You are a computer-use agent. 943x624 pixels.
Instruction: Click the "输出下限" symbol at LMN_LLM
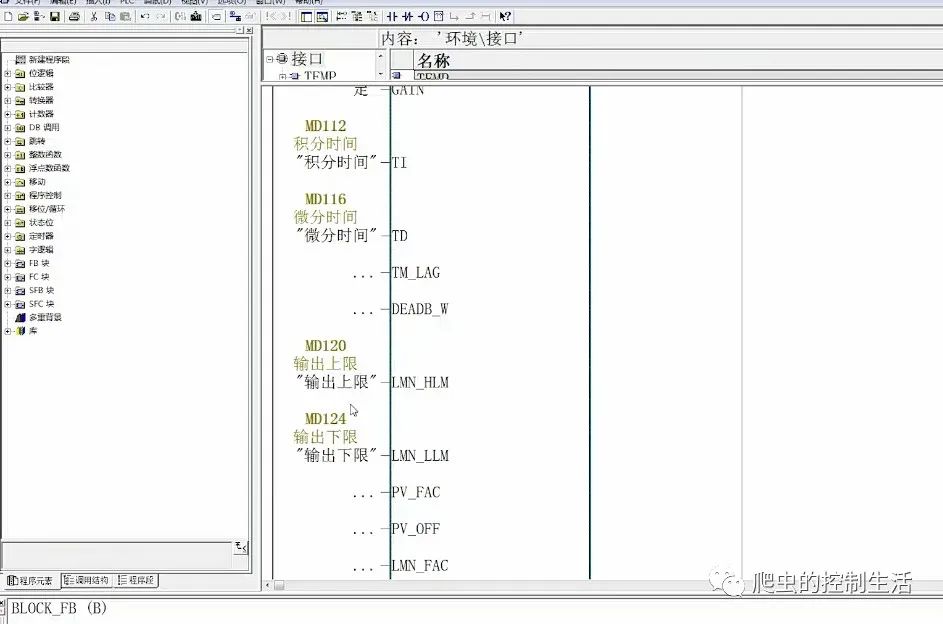pyautogui.click(x=336, y=456)
